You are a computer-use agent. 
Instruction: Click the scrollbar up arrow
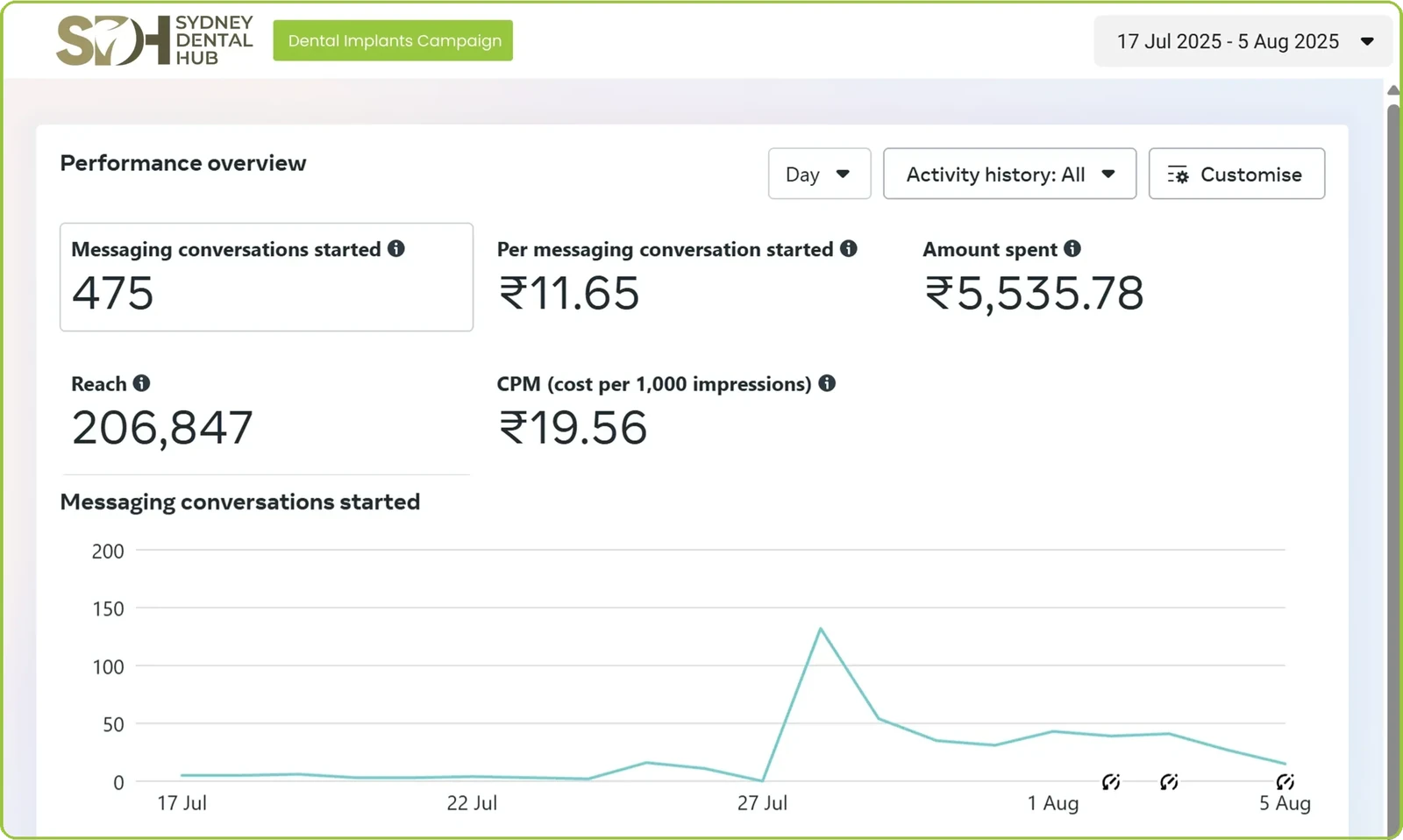1393,90
